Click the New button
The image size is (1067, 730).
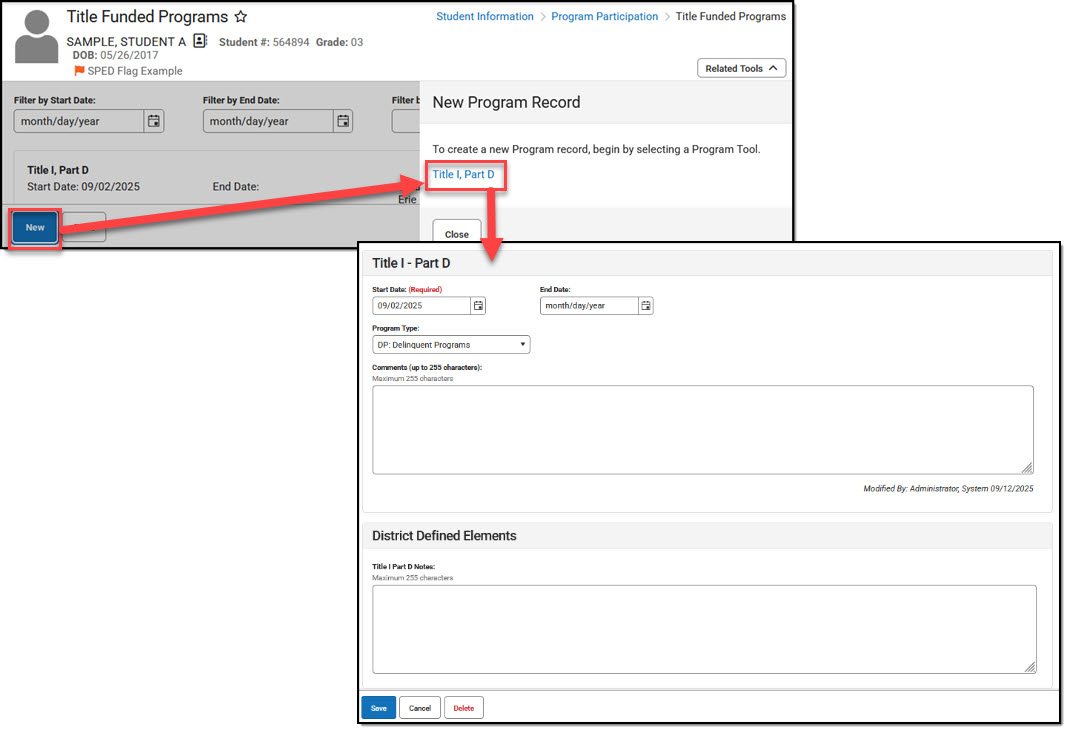[34, 227]
